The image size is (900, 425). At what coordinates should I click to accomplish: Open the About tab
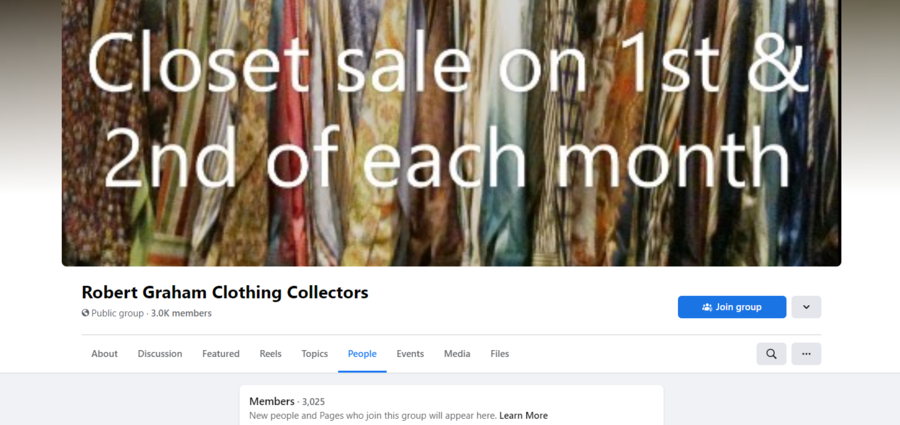pyautogui.click(x=104, y=354)
